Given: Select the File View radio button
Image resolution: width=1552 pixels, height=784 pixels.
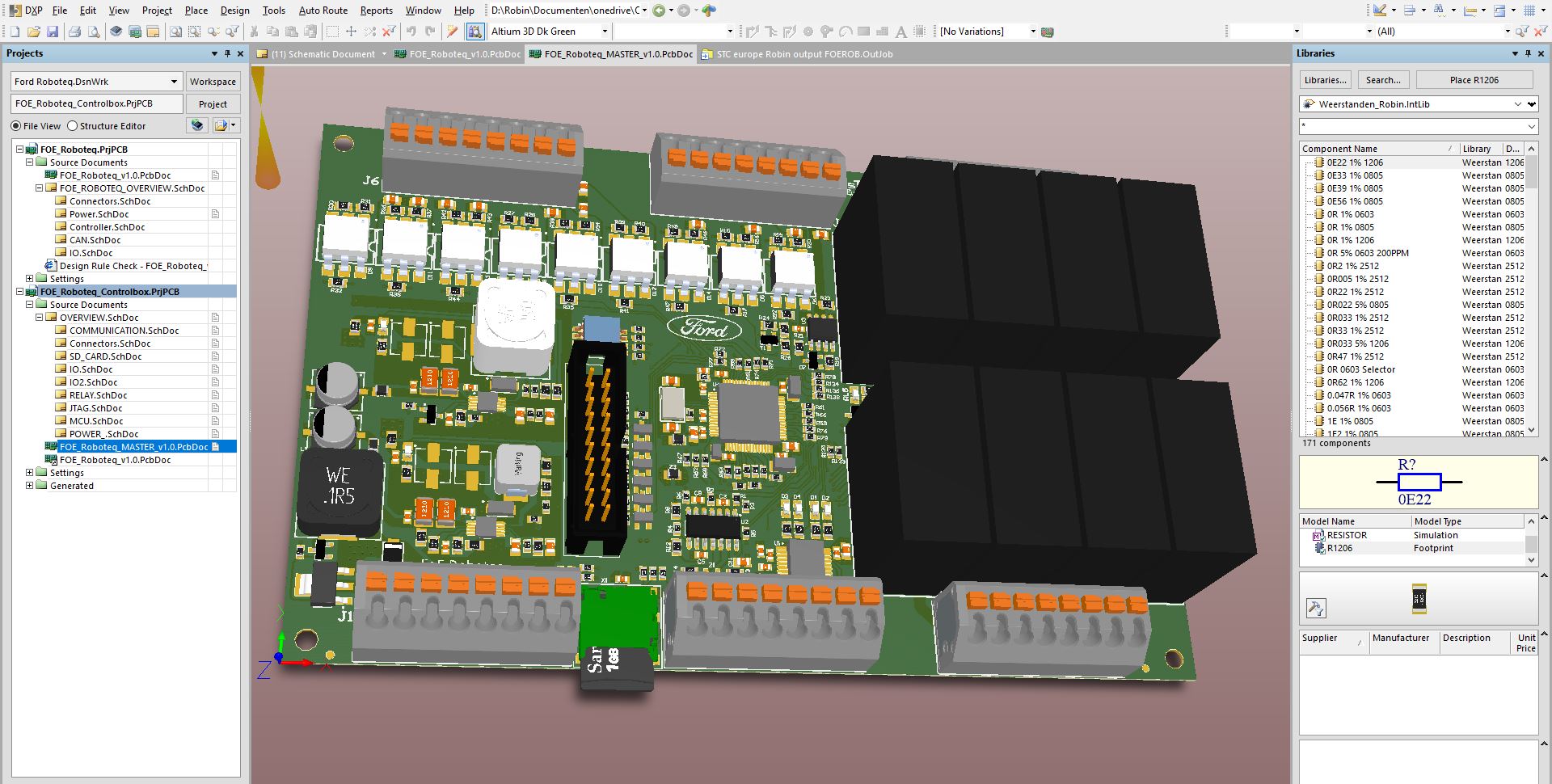Looking at the screenshot, I should tap(16, 126).
